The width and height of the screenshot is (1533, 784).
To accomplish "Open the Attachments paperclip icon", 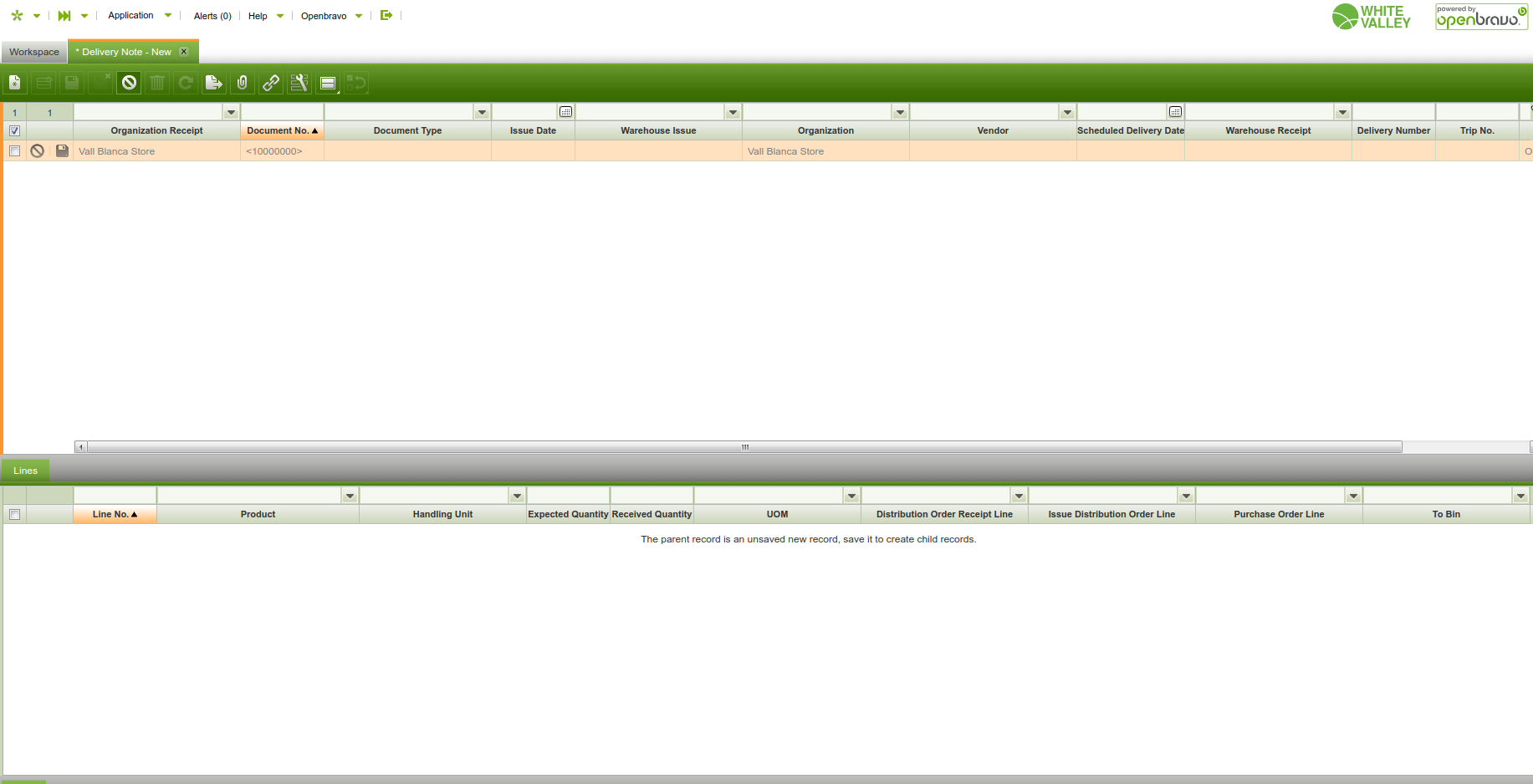I will click(x=243, y=83).
